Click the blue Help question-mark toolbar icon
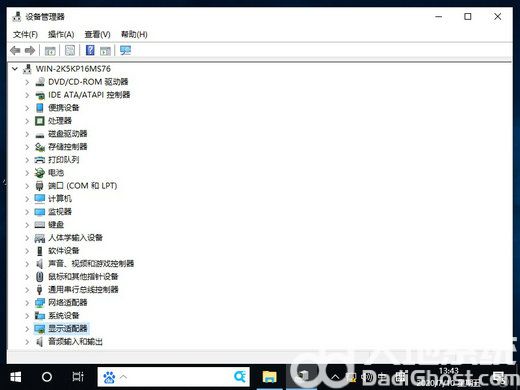 click(90, 50)
